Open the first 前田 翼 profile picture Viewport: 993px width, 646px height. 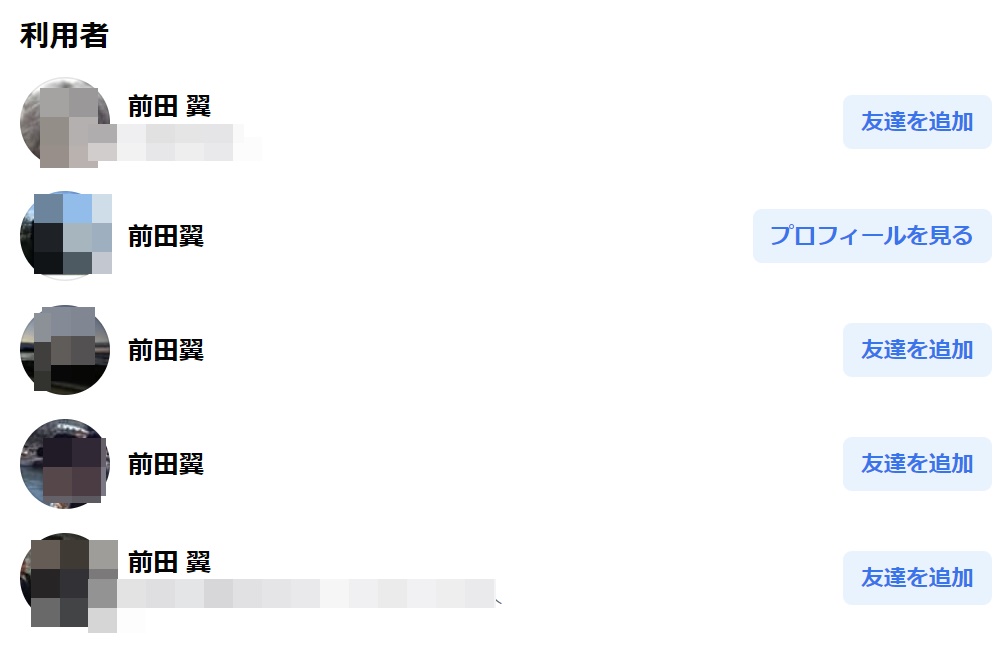[65, 122]
